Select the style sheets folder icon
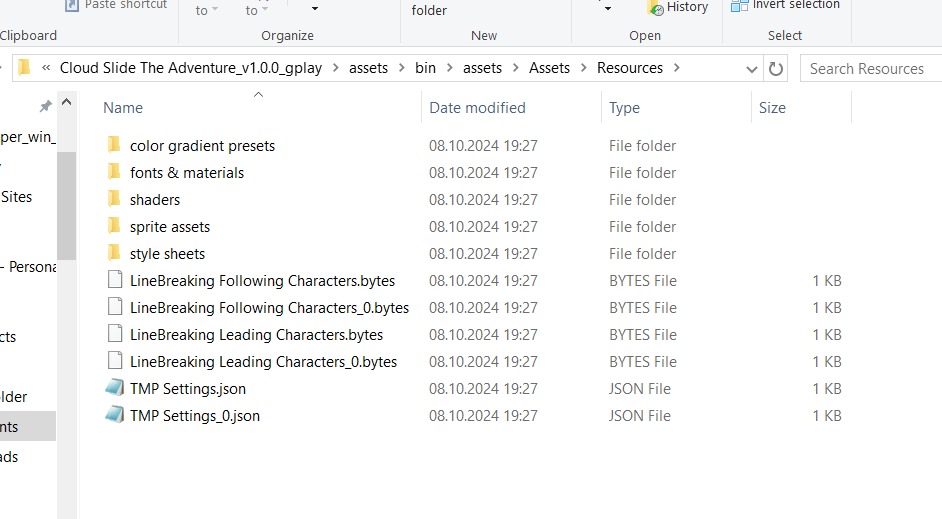 pos(114,253)
